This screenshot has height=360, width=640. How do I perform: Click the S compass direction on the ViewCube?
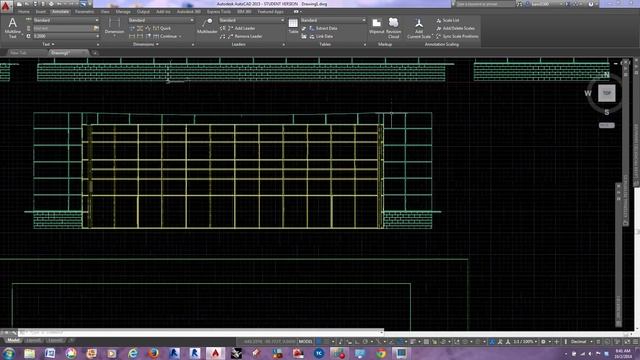tap(607, 112)
